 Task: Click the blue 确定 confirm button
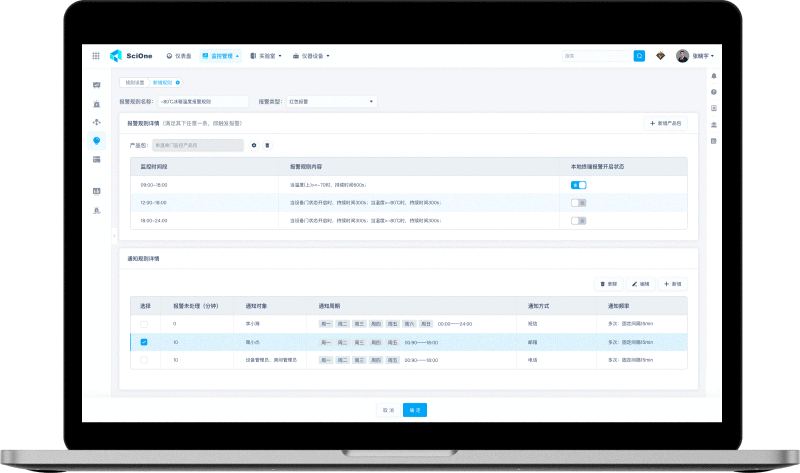coord(415,410)
